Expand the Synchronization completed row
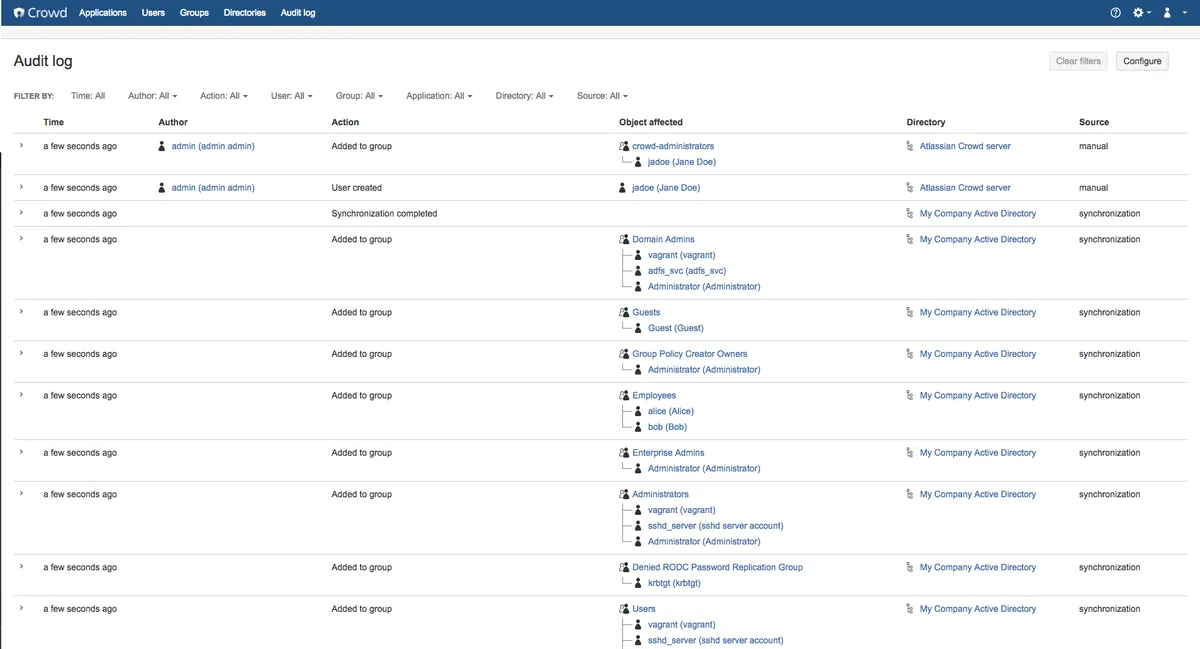This screenshot has height=649, width=1200. 21,214
